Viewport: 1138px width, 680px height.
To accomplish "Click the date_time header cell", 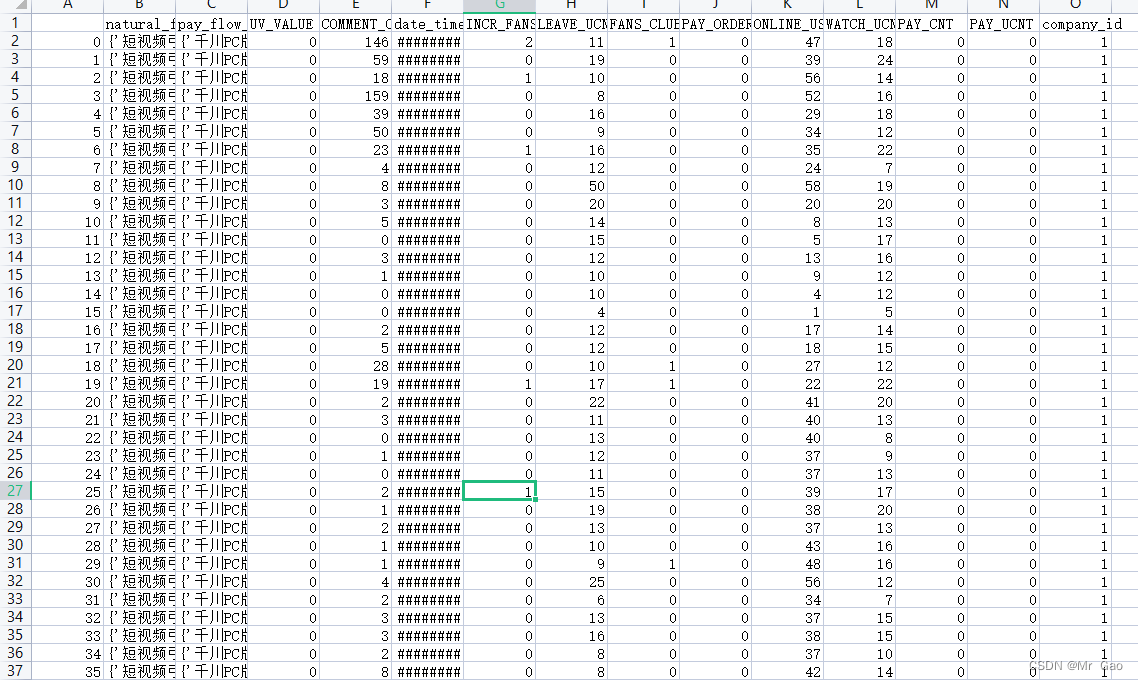I will (x=427, y=24).
